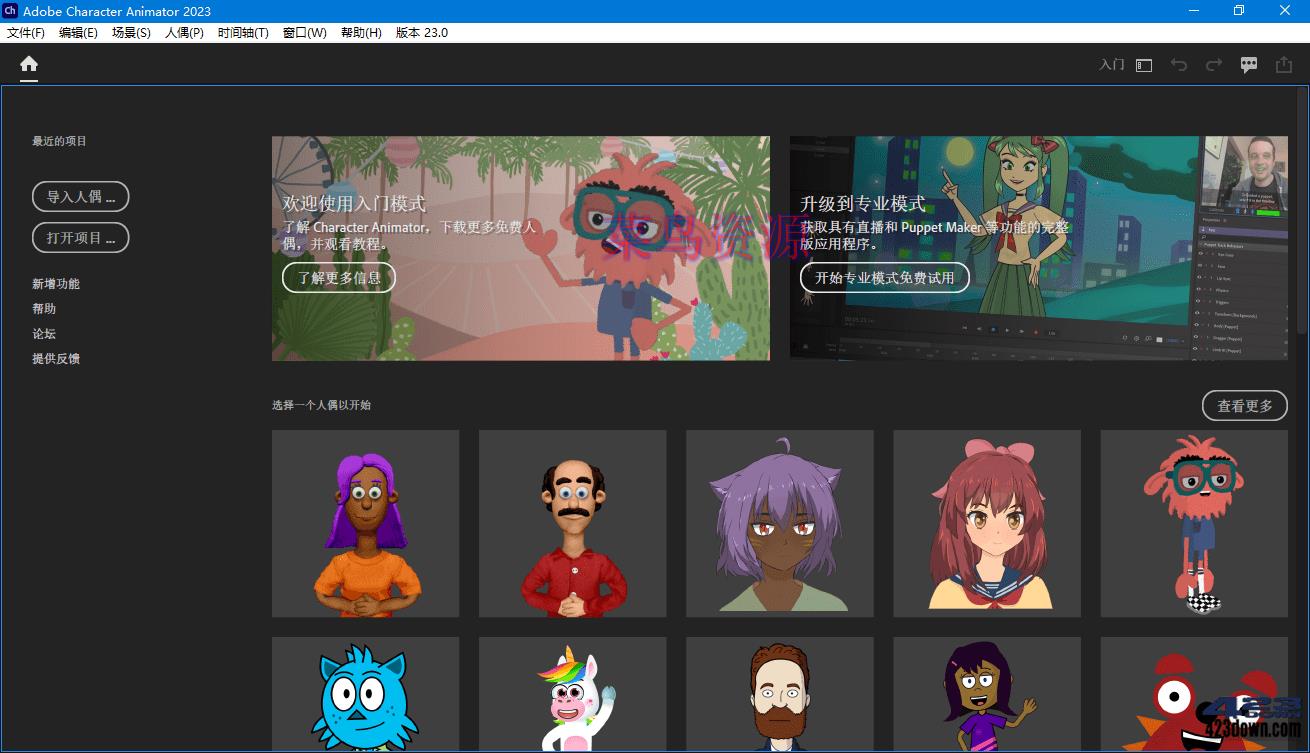The height and width of the screenshot is (753, 1310).
Task: Open the 论坛 link in sidebar
Action: 44,333
